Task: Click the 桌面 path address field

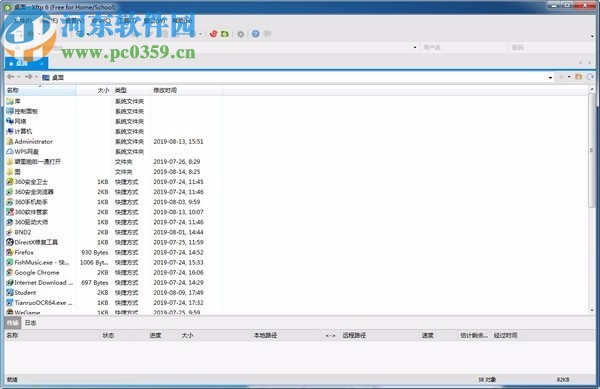Action: click(295, 78)
